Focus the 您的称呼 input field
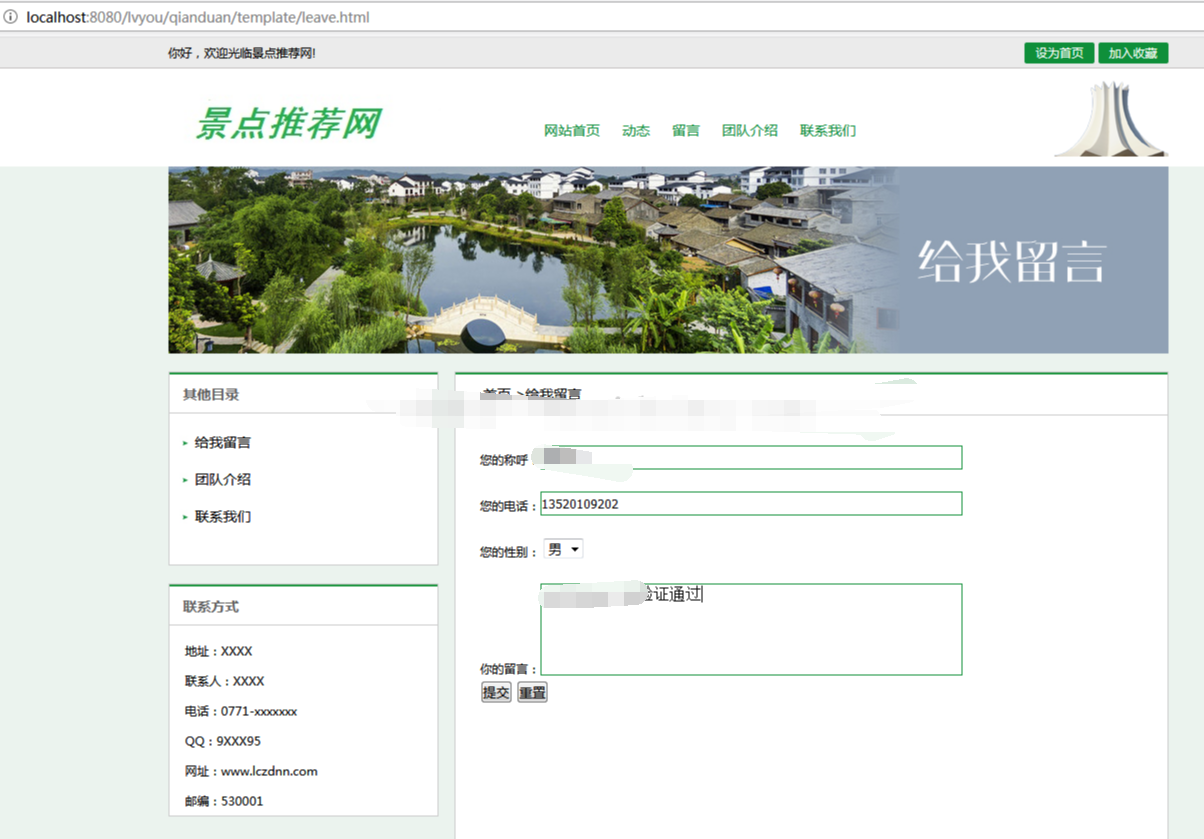 pos(751,458)
